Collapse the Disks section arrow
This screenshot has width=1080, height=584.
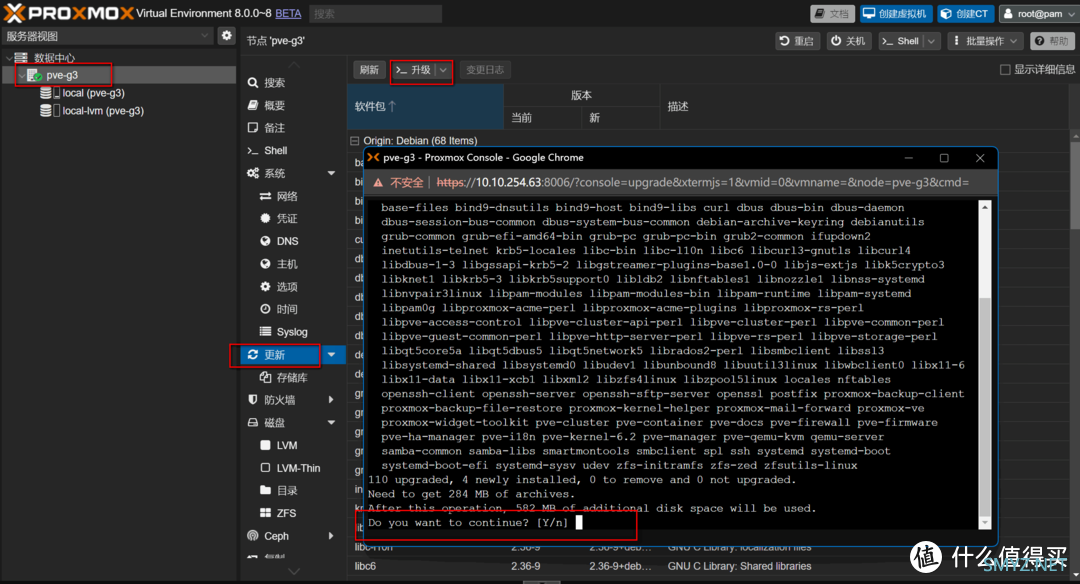[x=331, y=423]
